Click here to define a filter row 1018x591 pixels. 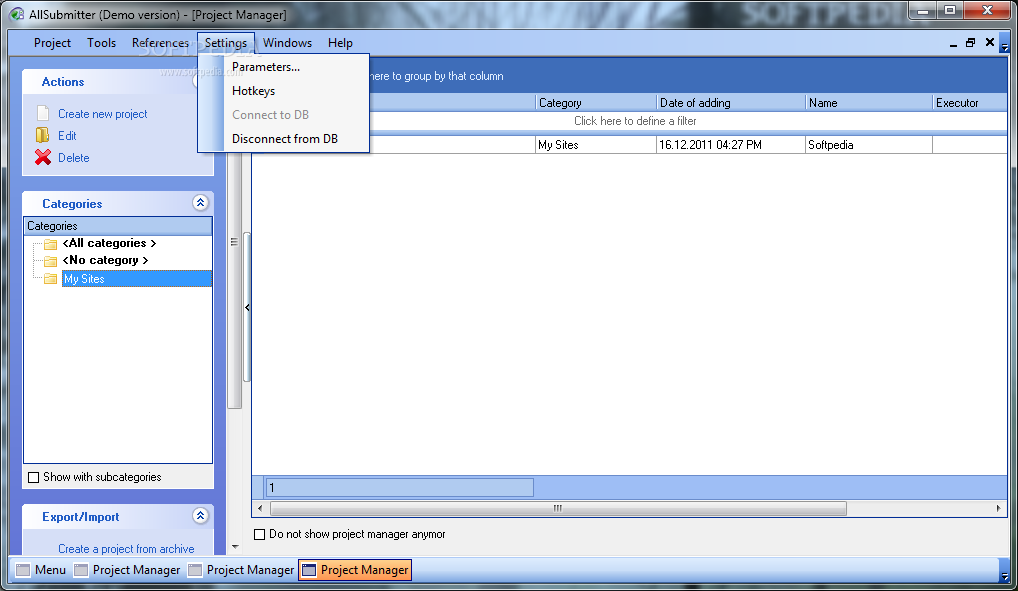tap(635, 121)
